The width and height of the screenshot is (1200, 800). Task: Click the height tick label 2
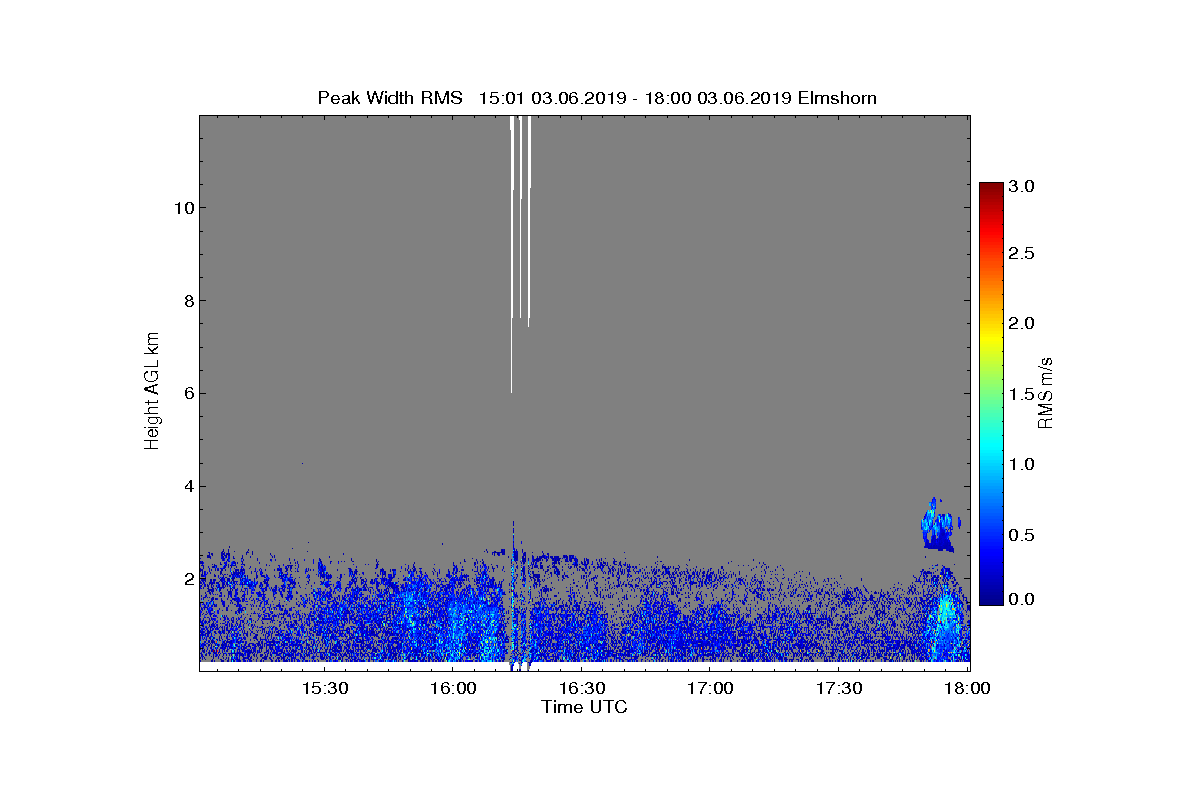pyautogui.click(x=187, y=579)
